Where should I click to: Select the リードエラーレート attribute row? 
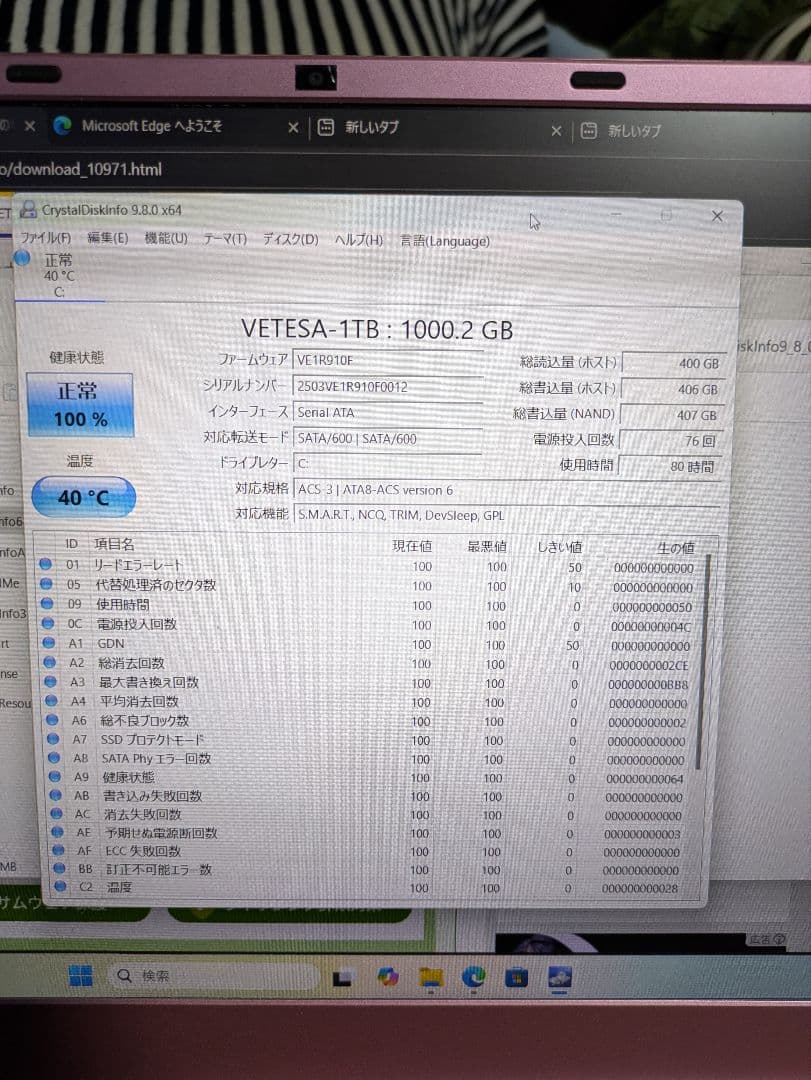(370, 566)
